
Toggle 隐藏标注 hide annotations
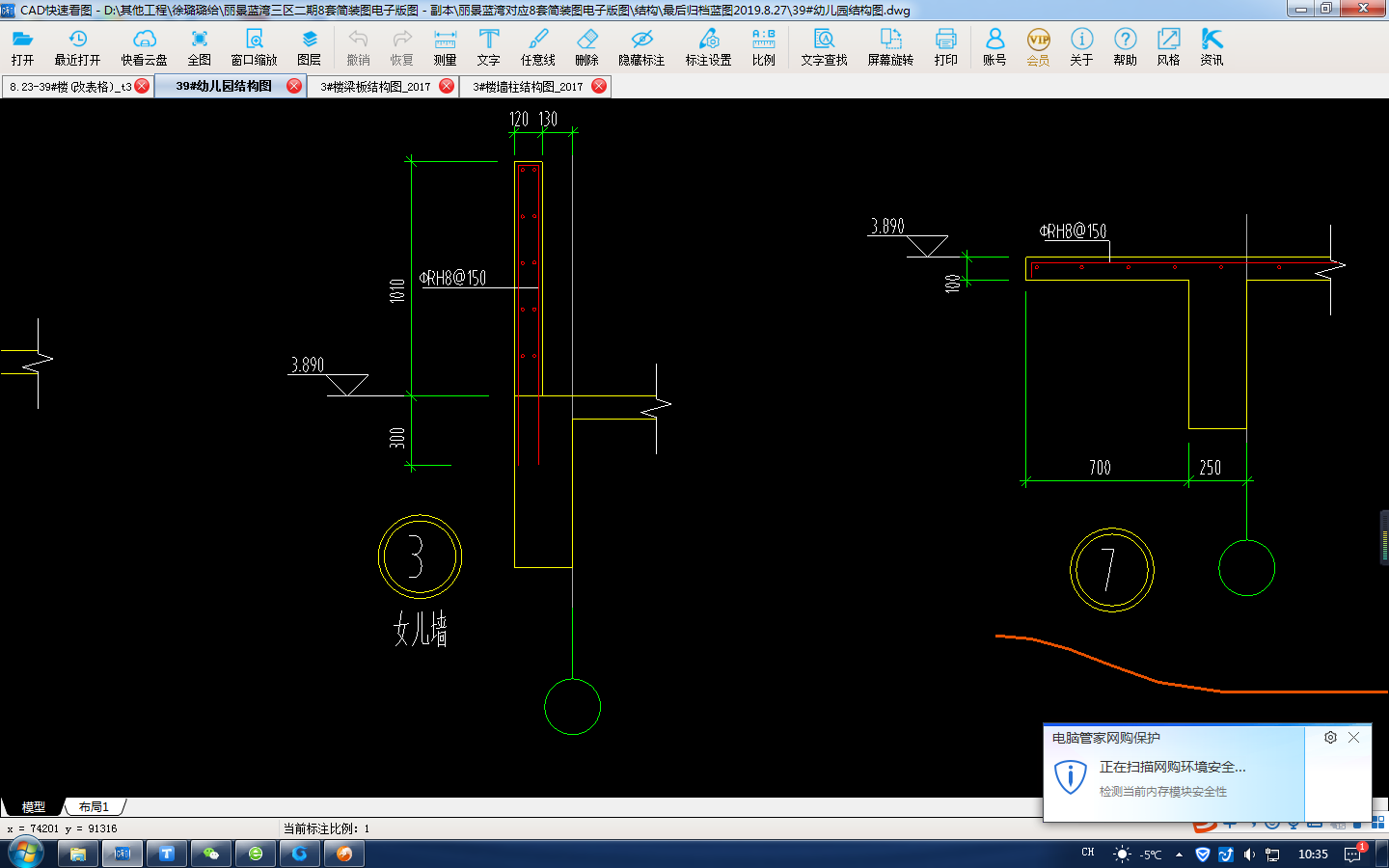point(641,46)
